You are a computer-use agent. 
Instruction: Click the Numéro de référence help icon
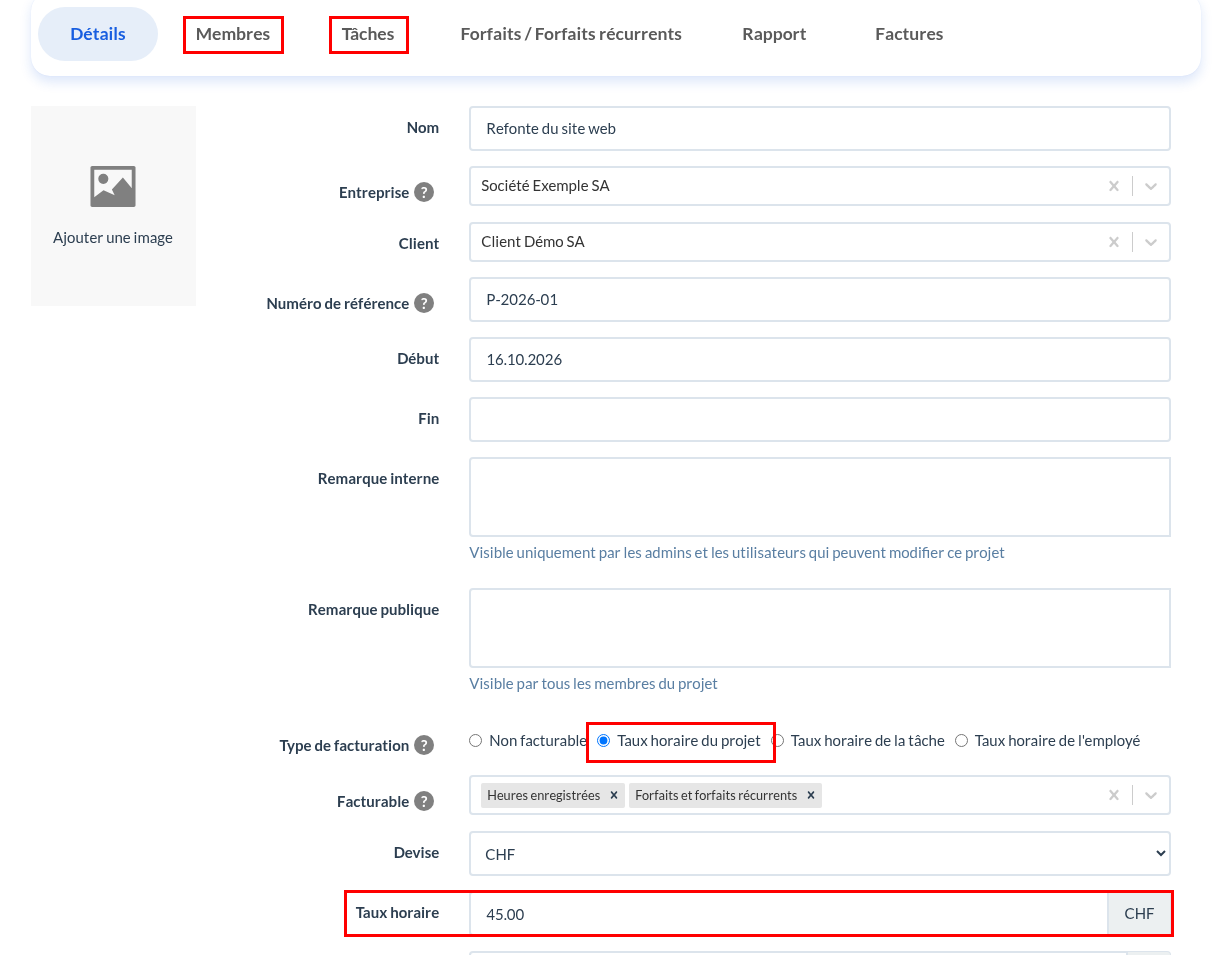(424, 303)
